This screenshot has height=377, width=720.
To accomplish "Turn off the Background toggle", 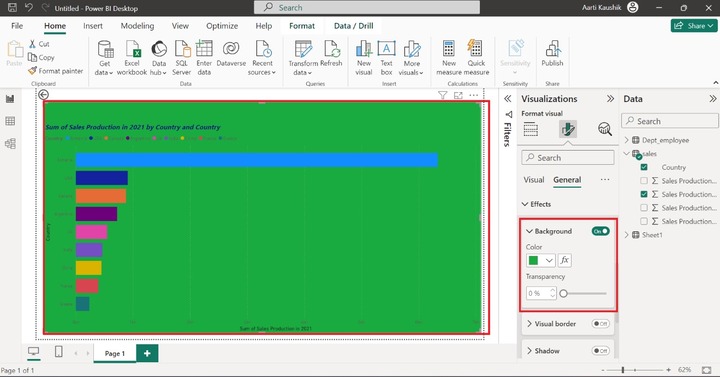I will [601, 231].
